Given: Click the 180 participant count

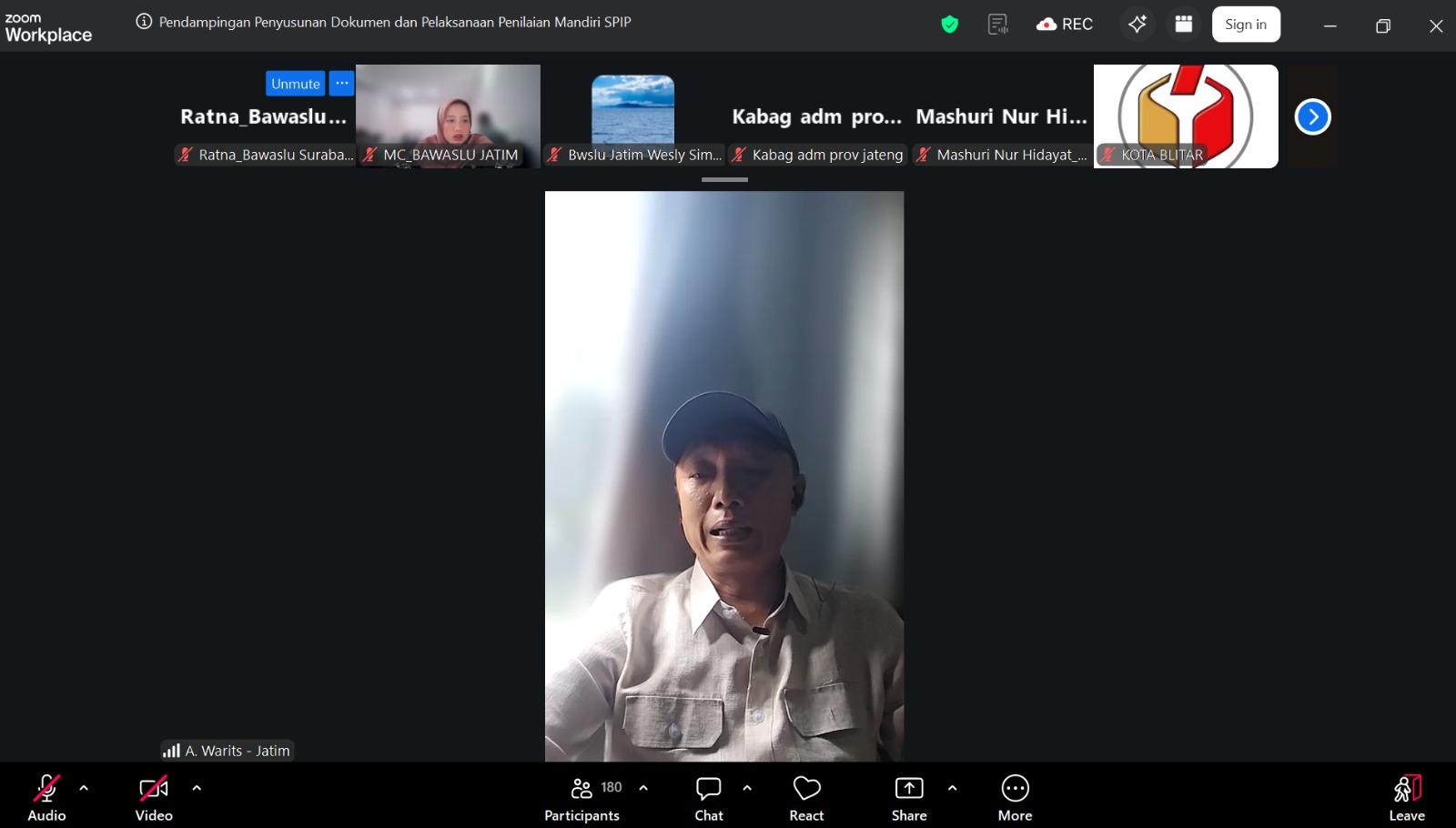Looking at the screenshot, I should 612,787.
